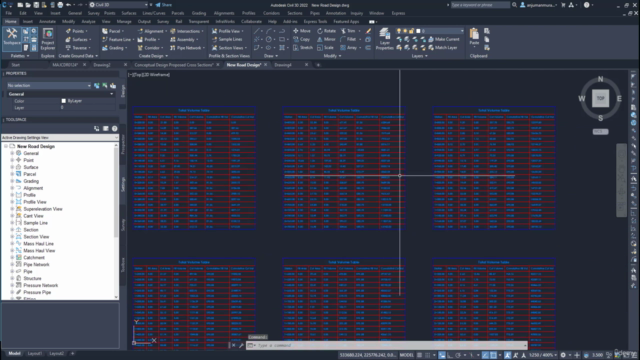Toggle MODEL space button in status bar
The image size is (640, 360).
point(407,355)
